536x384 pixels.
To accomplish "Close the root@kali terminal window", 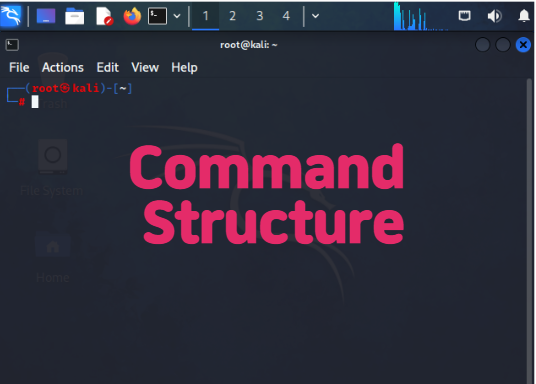I will pos(523,45).
